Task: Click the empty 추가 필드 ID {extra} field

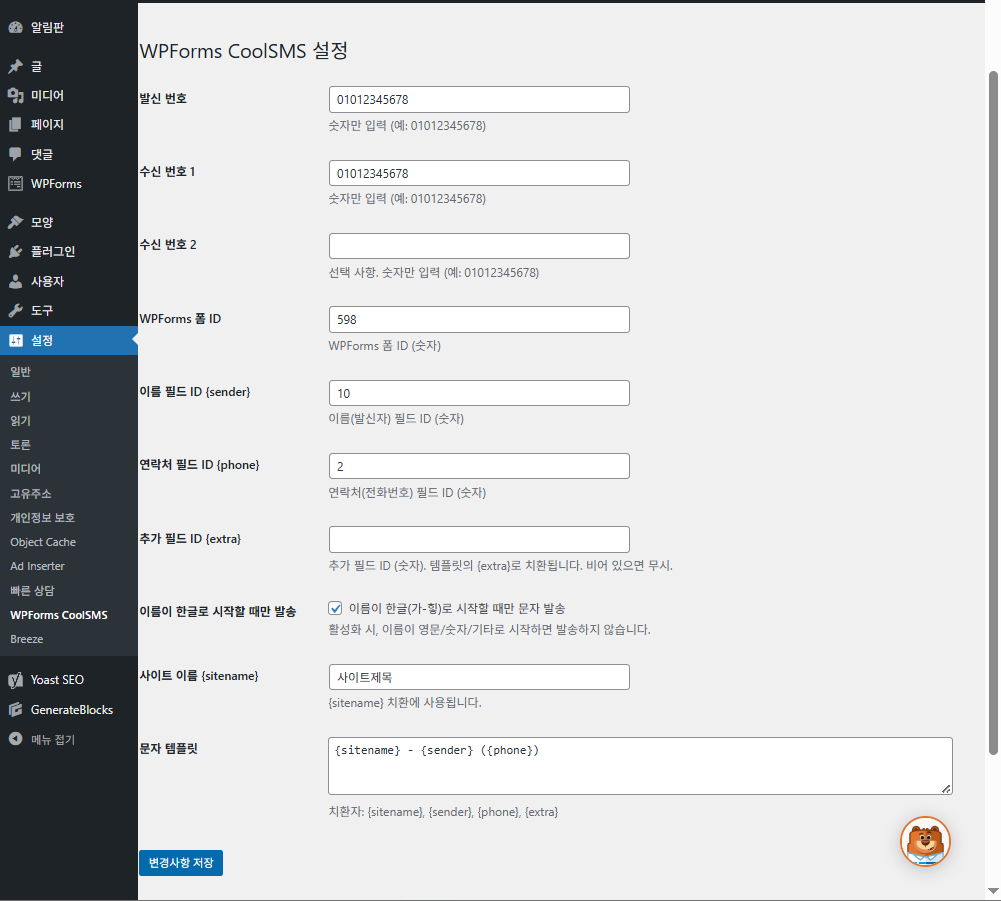Action: [x=479, y=540]
